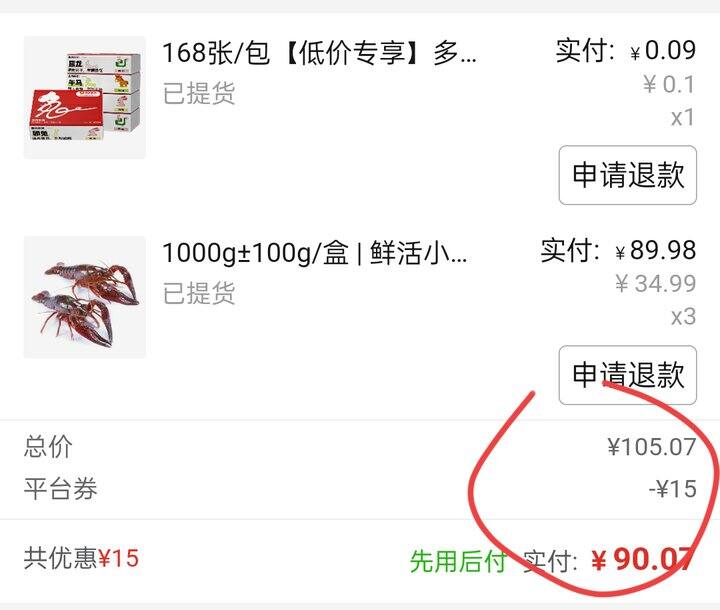Tap the 实付 ¥0.09 tissue price
Screen dimensions: 720x610
(626, 51)
